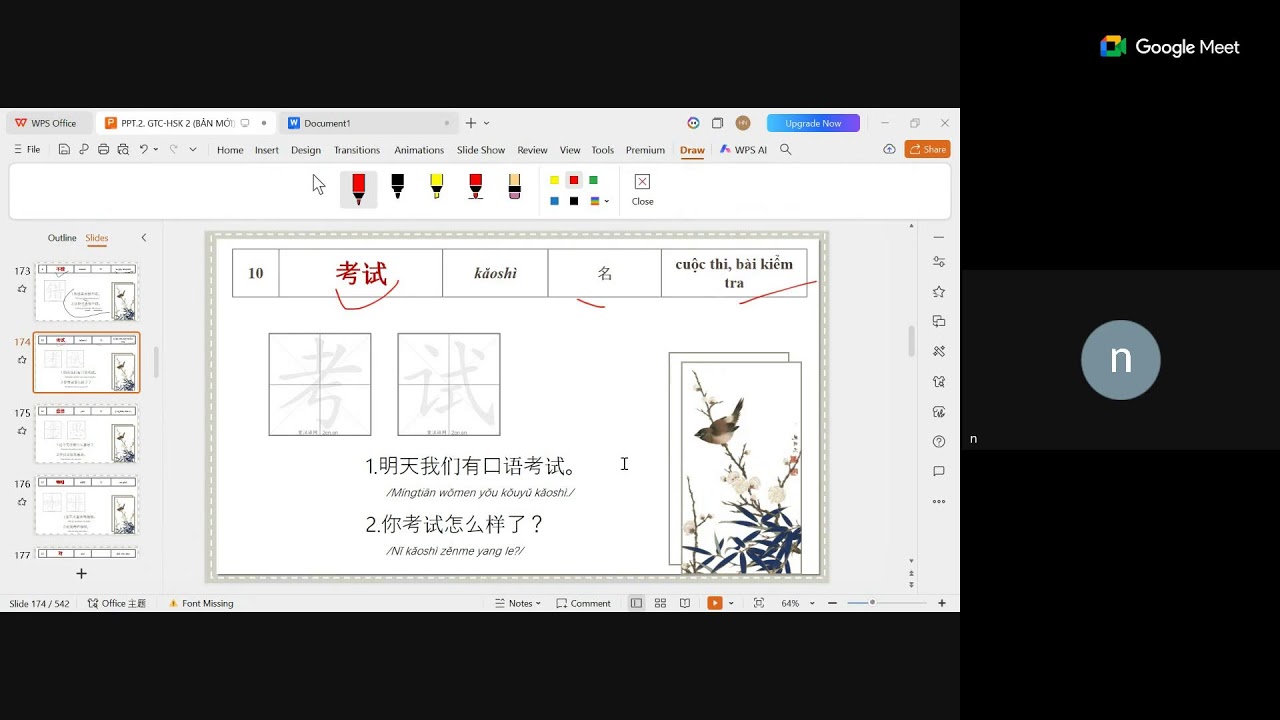
Task: Star slide 173 in the panel
Action: [x=22, y=289]
